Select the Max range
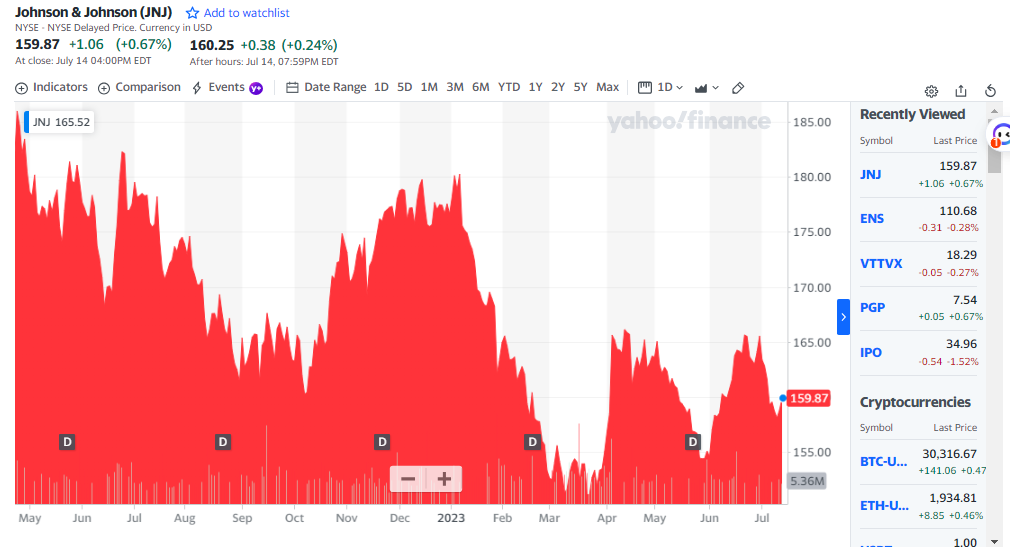This screenshot has width=1010, height=547. coord(607,87)
